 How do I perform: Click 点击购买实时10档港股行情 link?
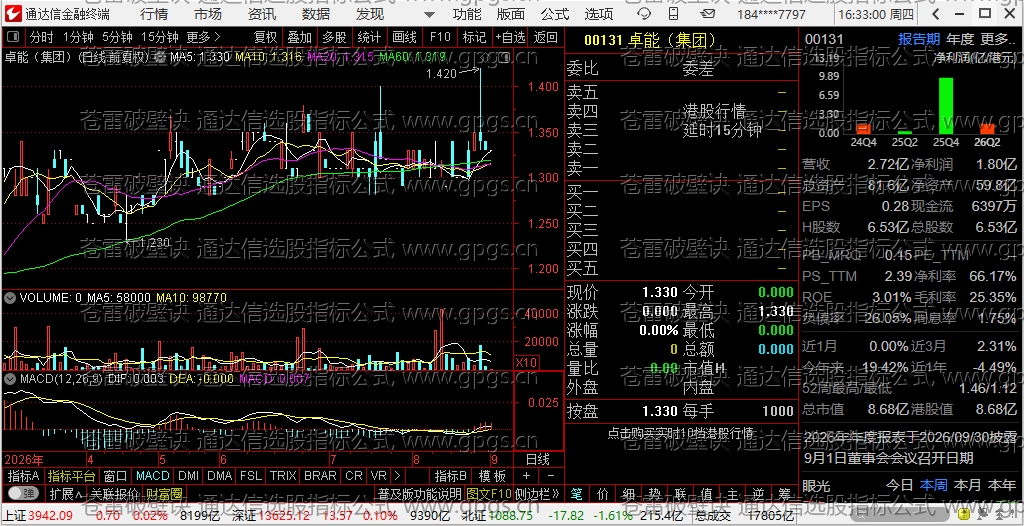tap(680, 433)
